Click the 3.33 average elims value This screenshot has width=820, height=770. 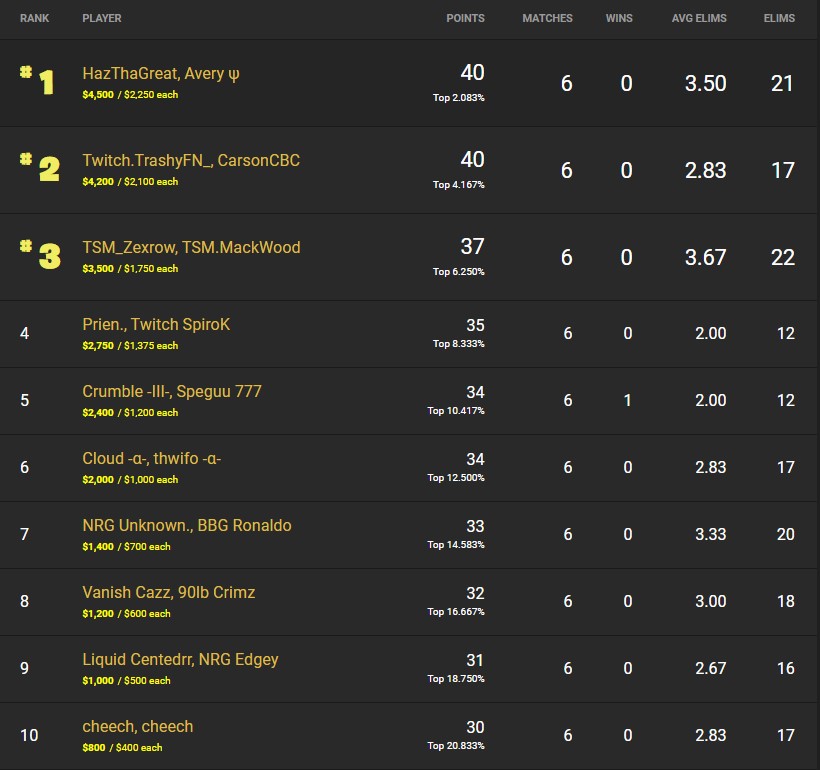711,534
